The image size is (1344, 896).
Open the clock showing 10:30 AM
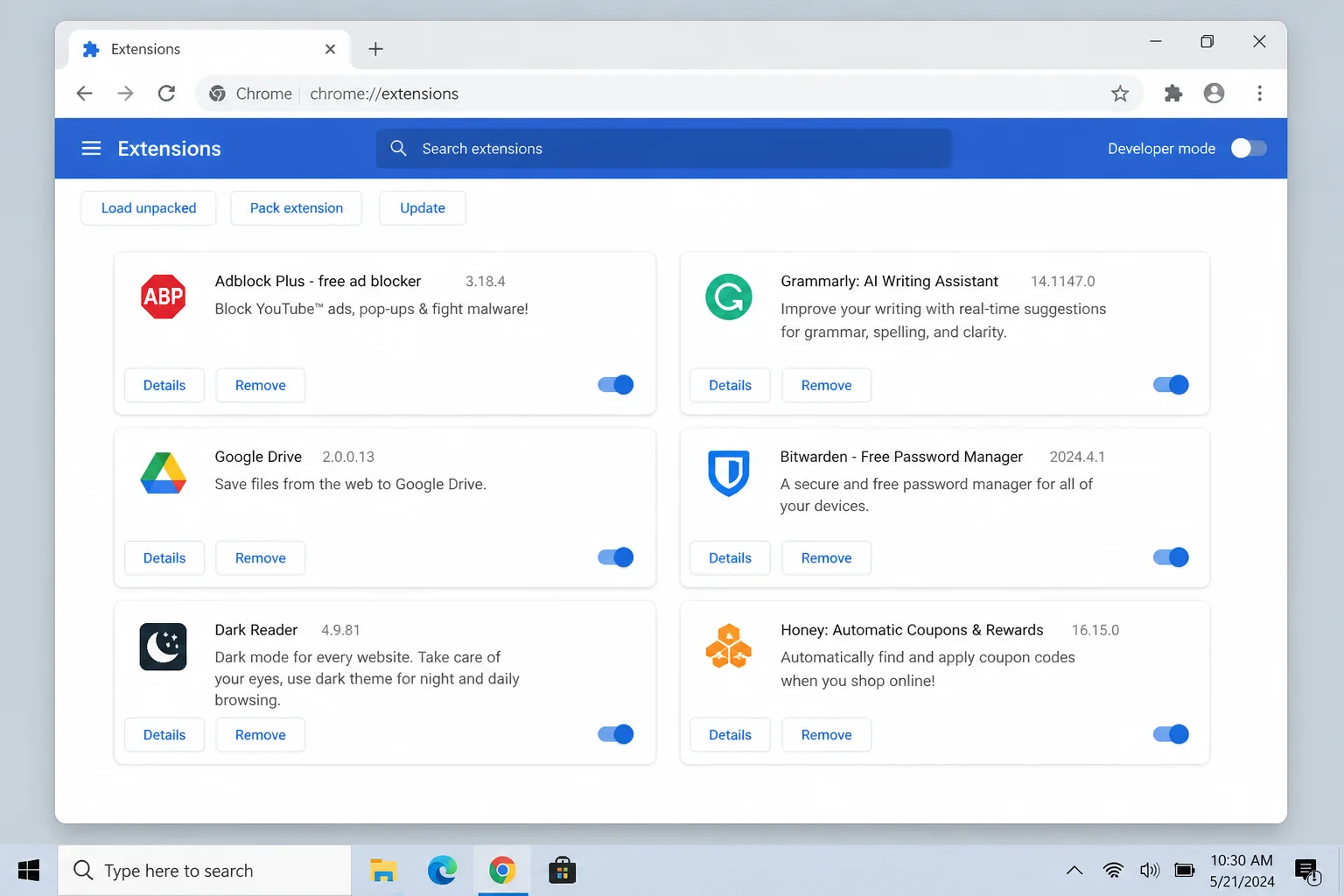click(1242, 871)
